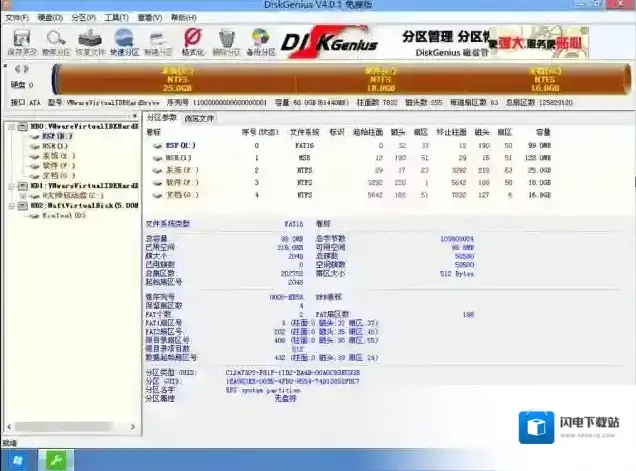Collapse the HD2 MsftVirtualDisk tree node
The image size is (636, 471).
coord(9,205)
